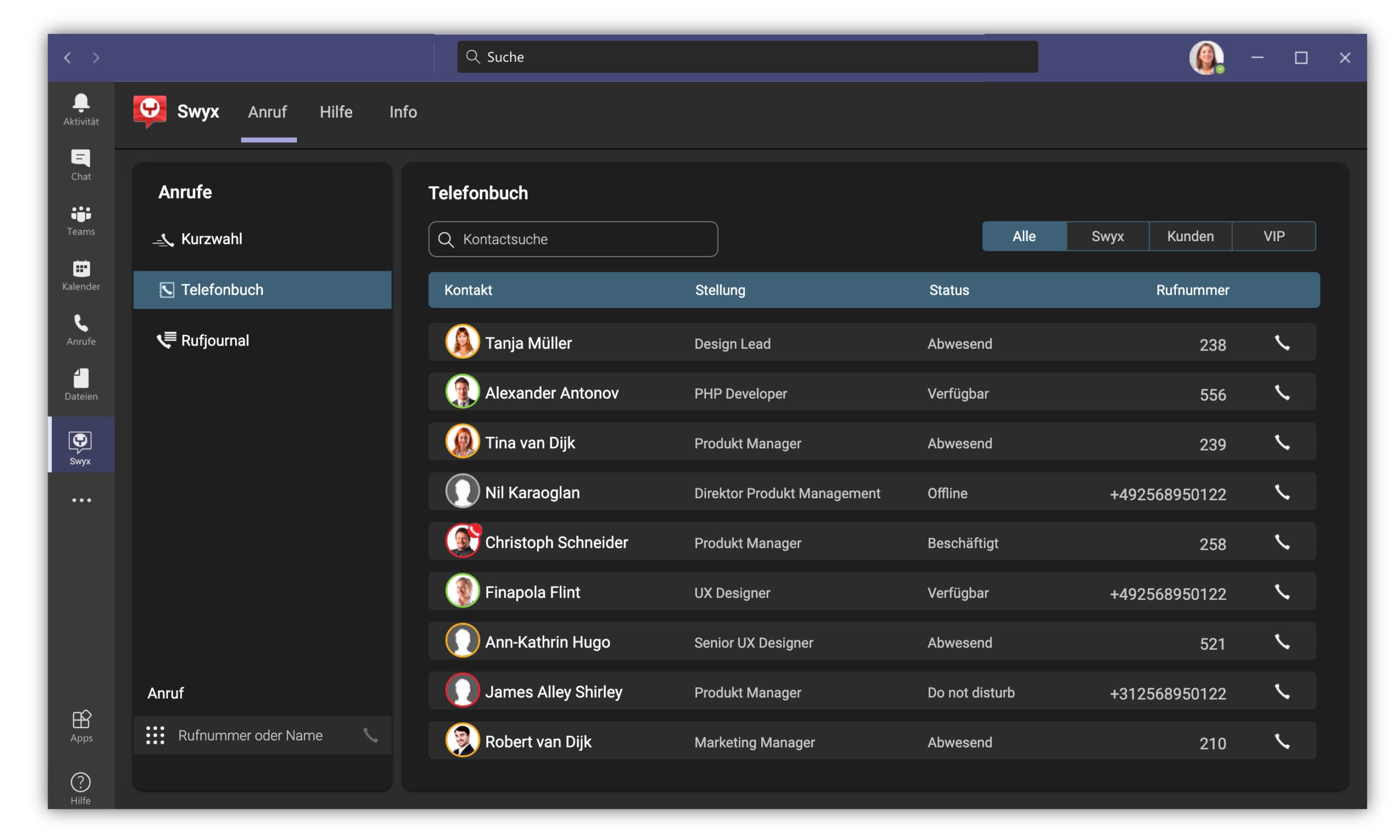The image size is (1400, 840).
Task: Switch to the Hilfe tab
Action: [x=336, y=112]
